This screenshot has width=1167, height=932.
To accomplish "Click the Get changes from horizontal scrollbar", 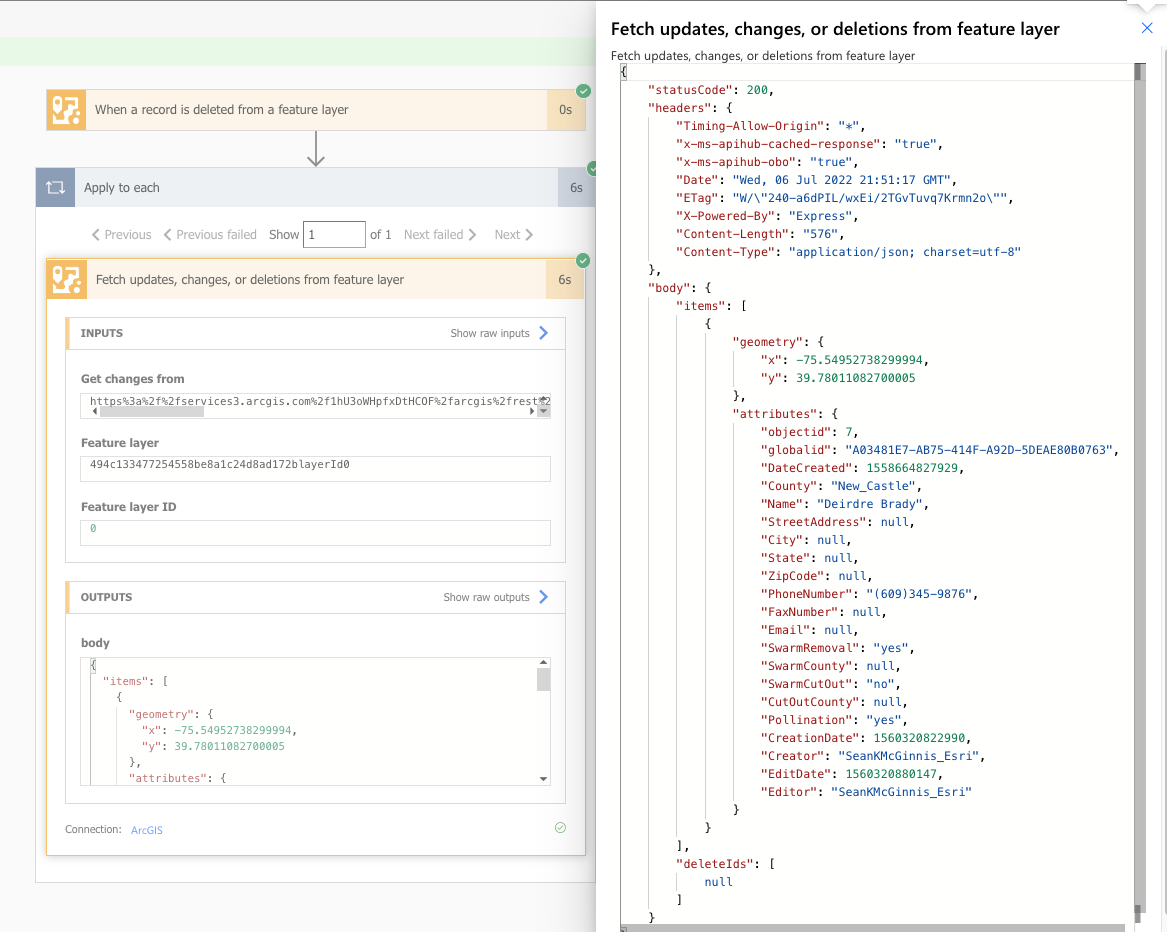I will 150,411.
